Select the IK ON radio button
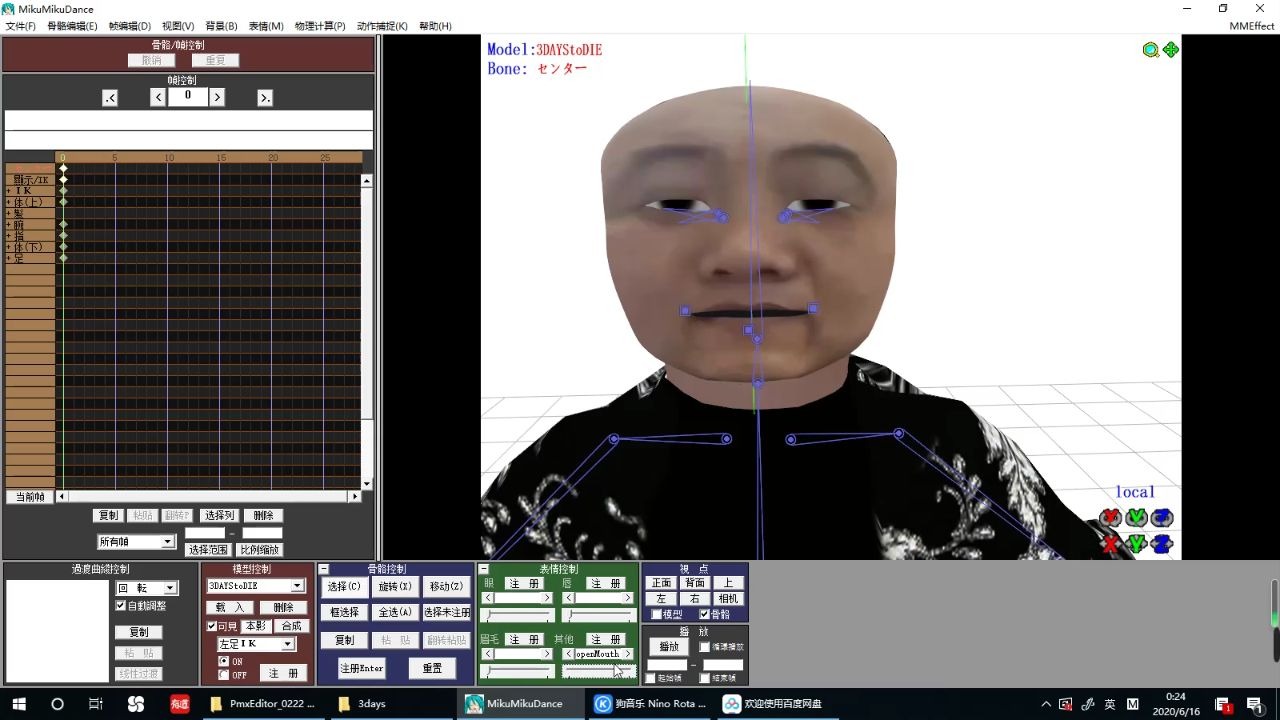The height and width of the screenshot is (720, 1280). [223, 661]
